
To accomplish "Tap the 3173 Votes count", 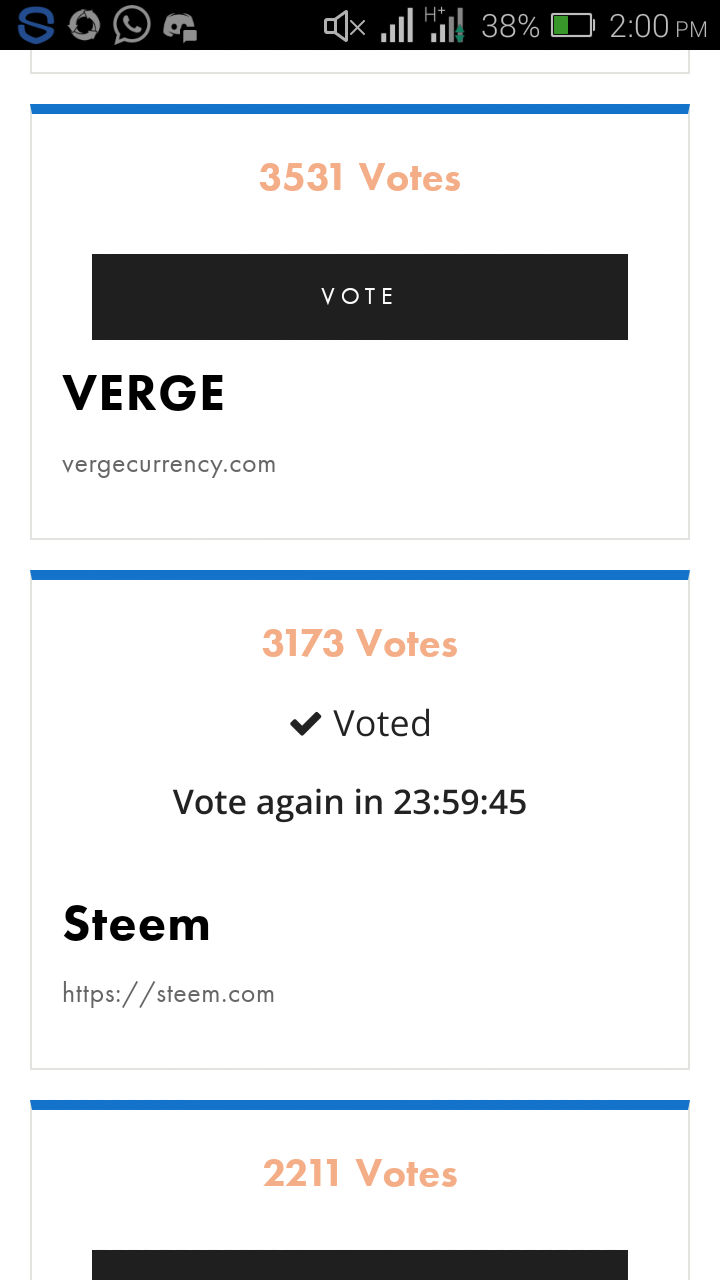I will point(360,644).
